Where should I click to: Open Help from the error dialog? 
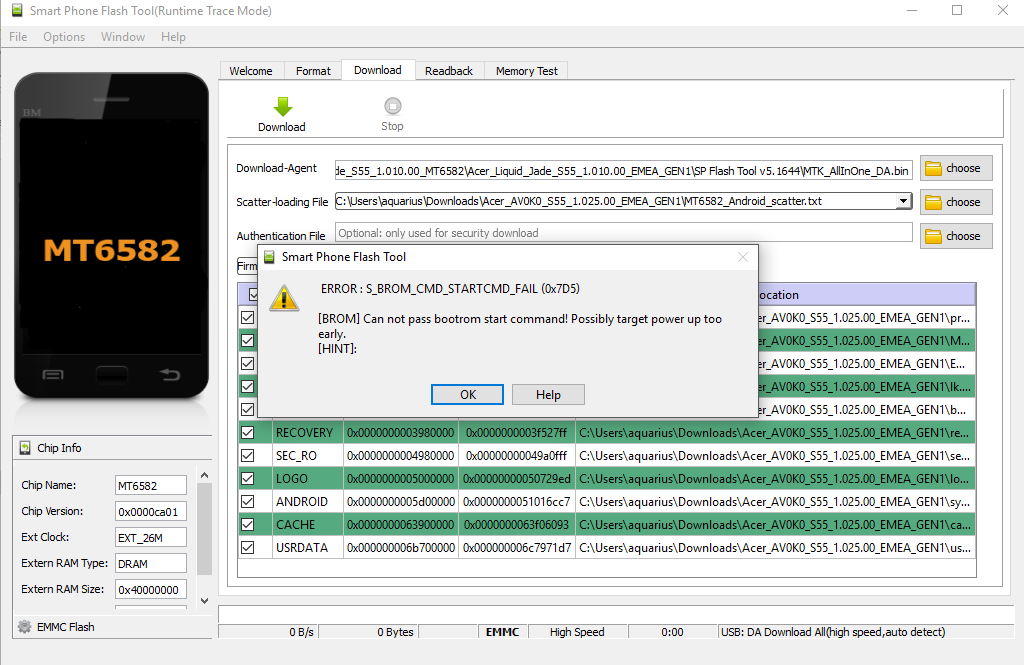[x=548, y=395]
